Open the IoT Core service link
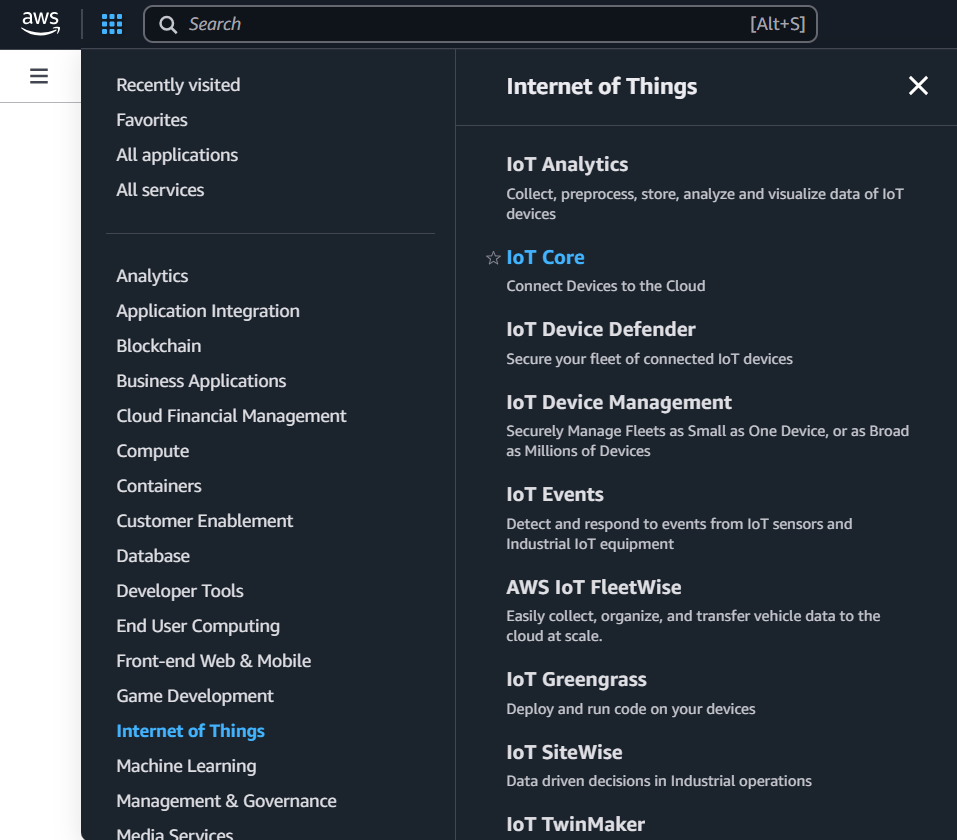This screenshot has height=840, width=957. tap(545, 257)
